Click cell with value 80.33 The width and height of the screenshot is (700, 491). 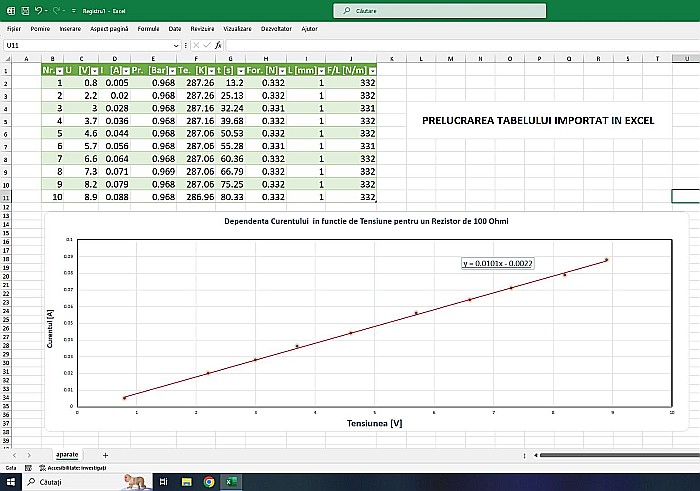click(x=230, y=197)
